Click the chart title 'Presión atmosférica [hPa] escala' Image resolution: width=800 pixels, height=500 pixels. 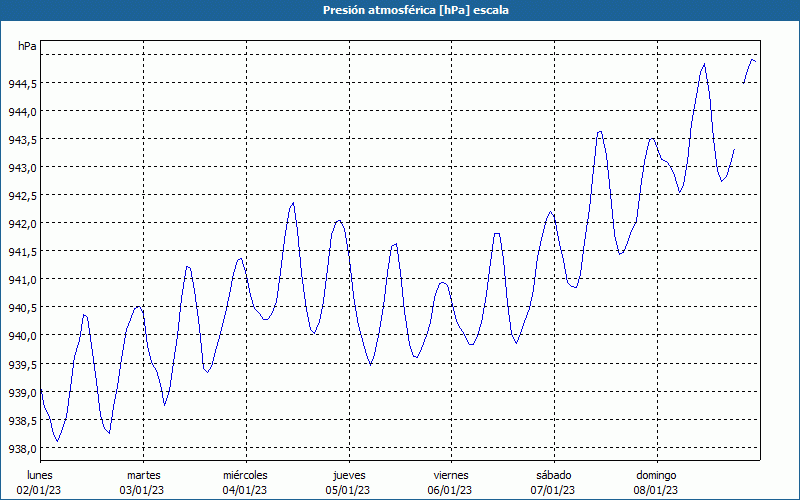[416, 10]
